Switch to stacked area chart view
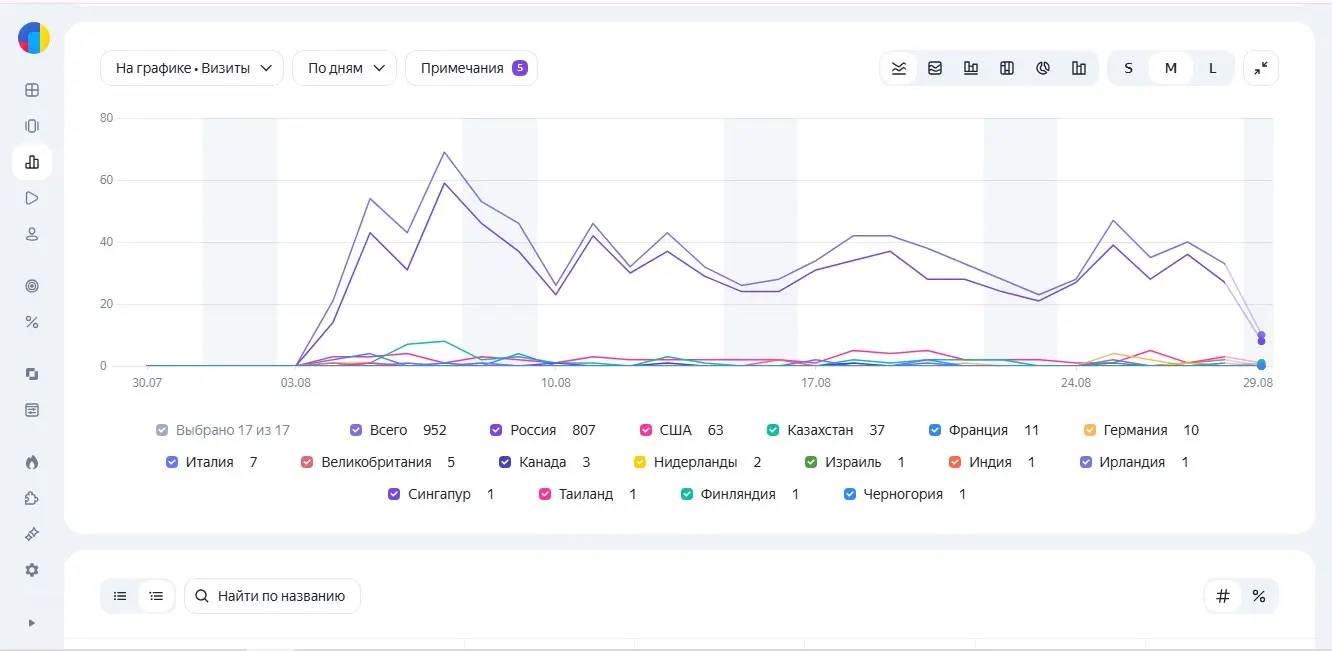The width and height of the screenshot is (1332, 651). click(x=935, y=68)
